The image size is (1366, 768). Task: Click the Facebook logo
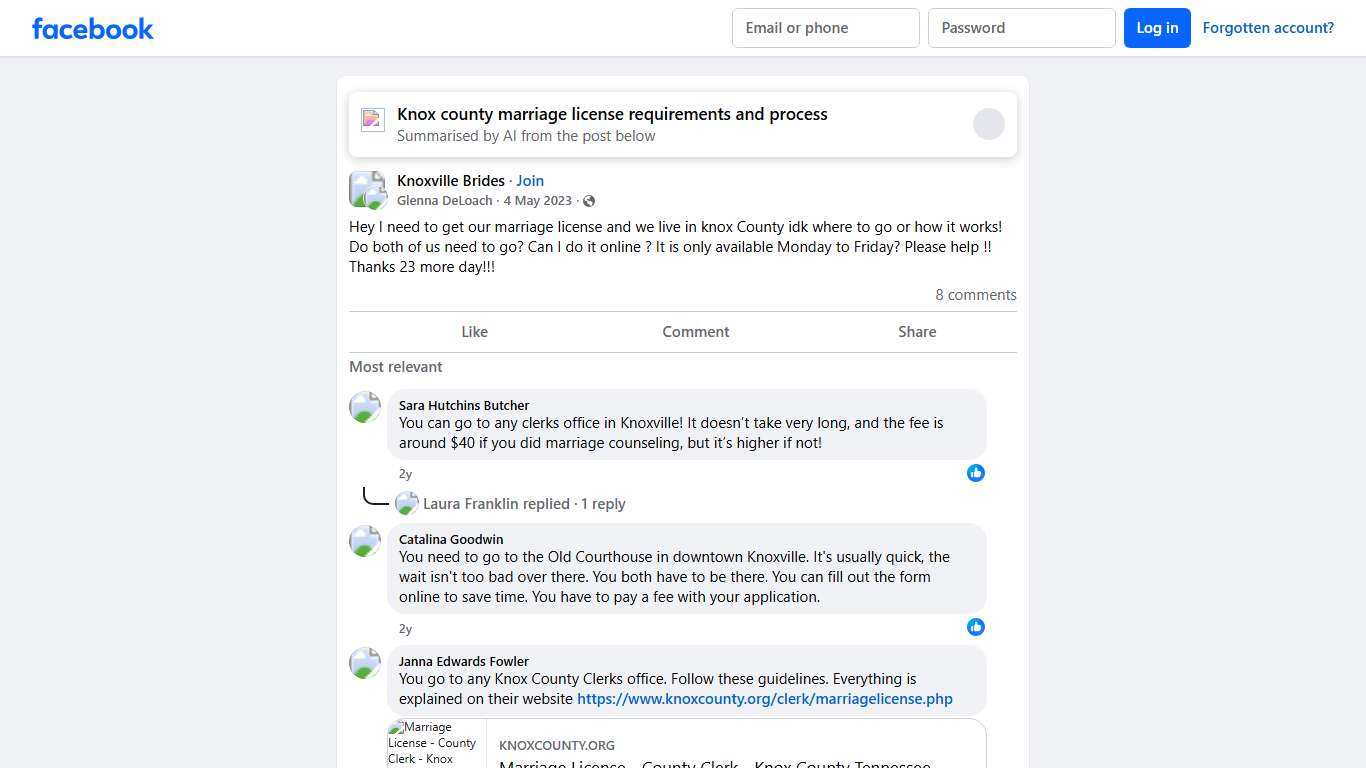[93, 28]
